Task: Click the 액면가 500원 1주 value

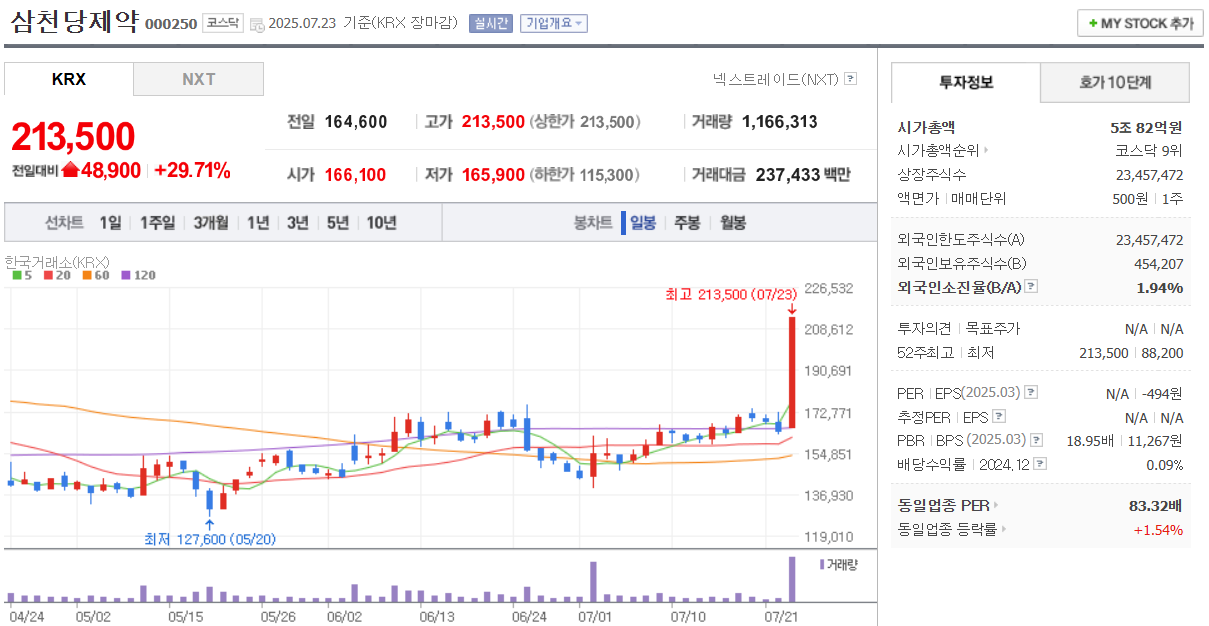Action: point(1148,199)
